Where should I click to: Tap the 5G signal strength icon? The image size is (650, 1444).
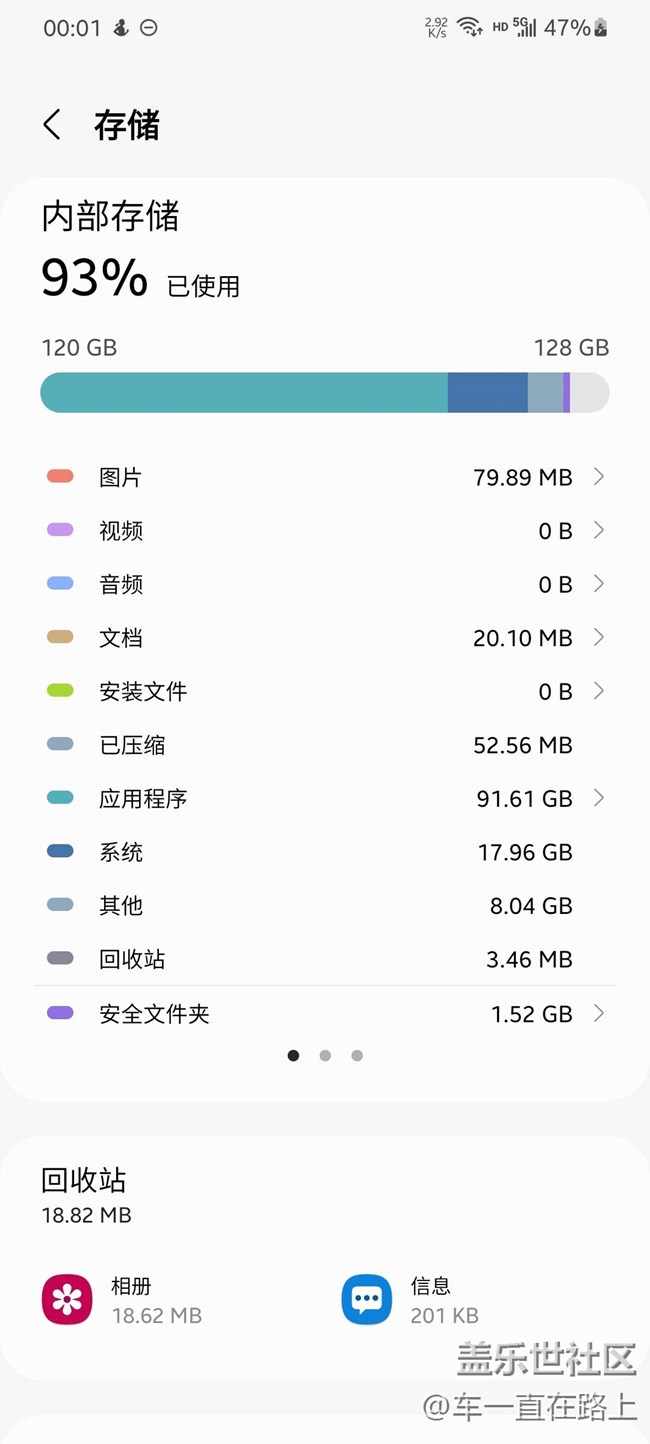coord(526,28)
